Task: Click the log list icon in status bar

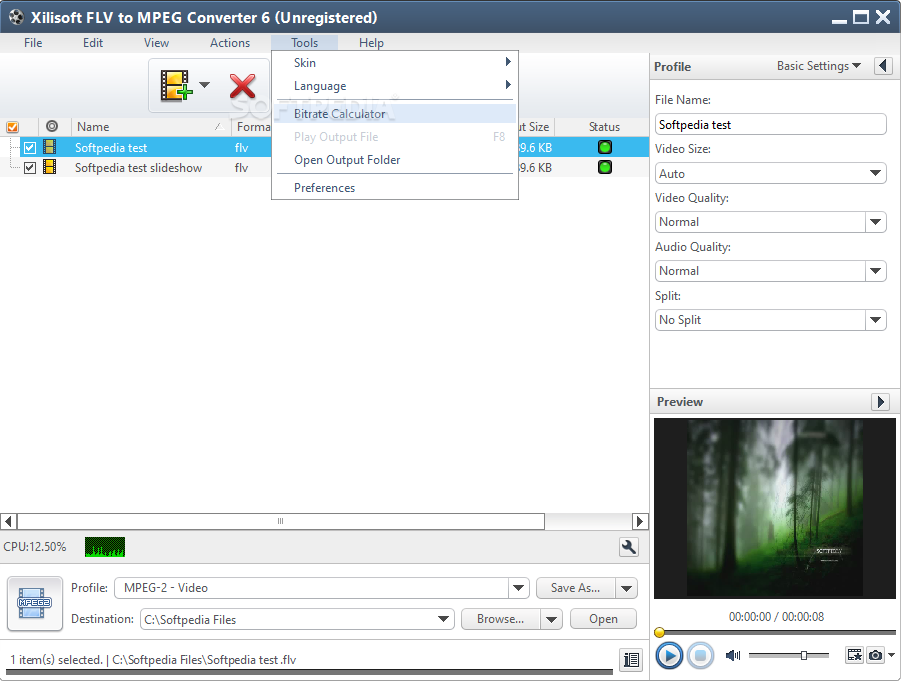Action: point(631,660)
